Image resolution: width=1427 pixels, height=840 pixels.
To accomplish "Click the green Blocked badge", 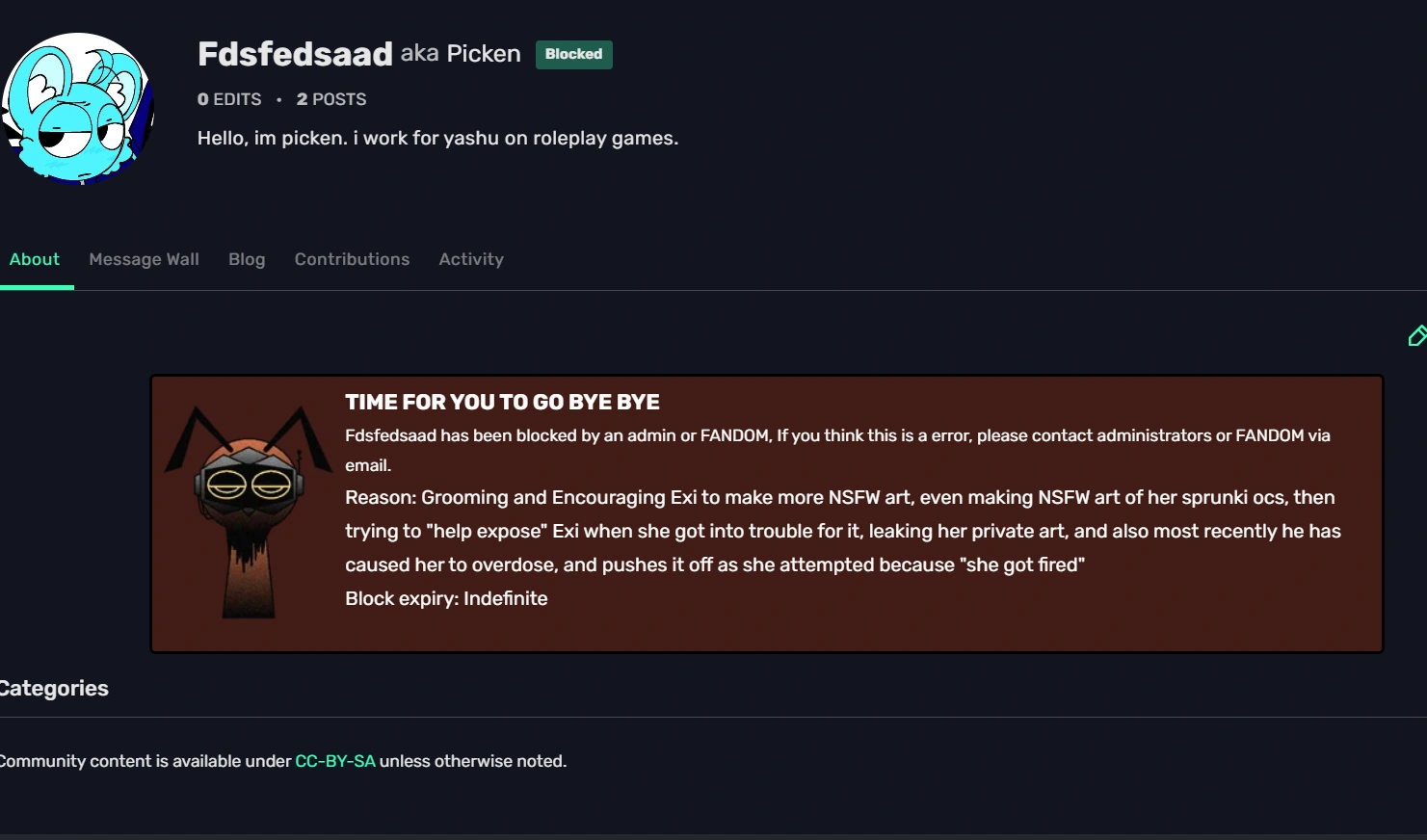I will click(573, 54).
